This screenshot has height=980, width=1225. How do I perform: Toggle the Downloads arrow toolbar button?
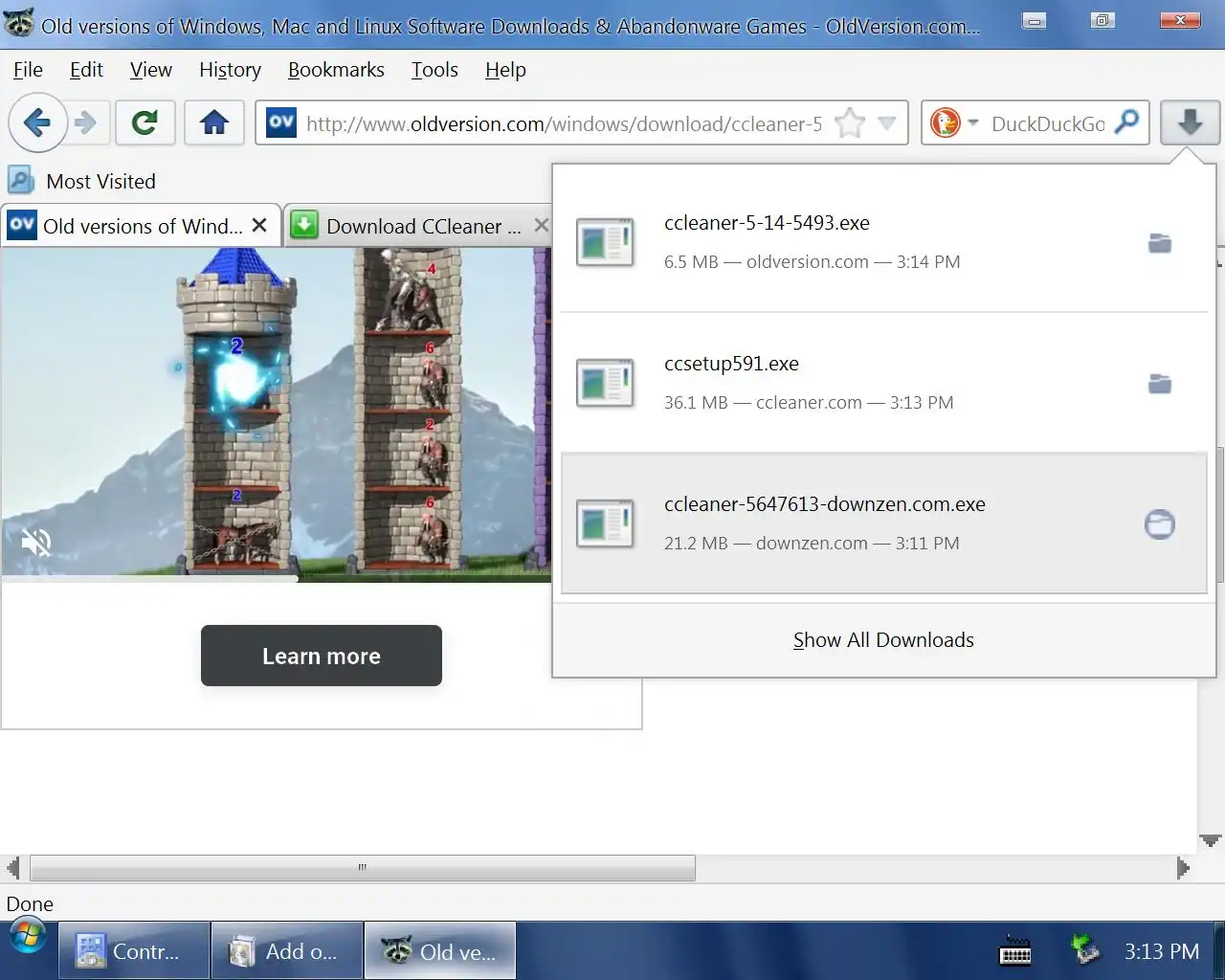coord(1190,122)
